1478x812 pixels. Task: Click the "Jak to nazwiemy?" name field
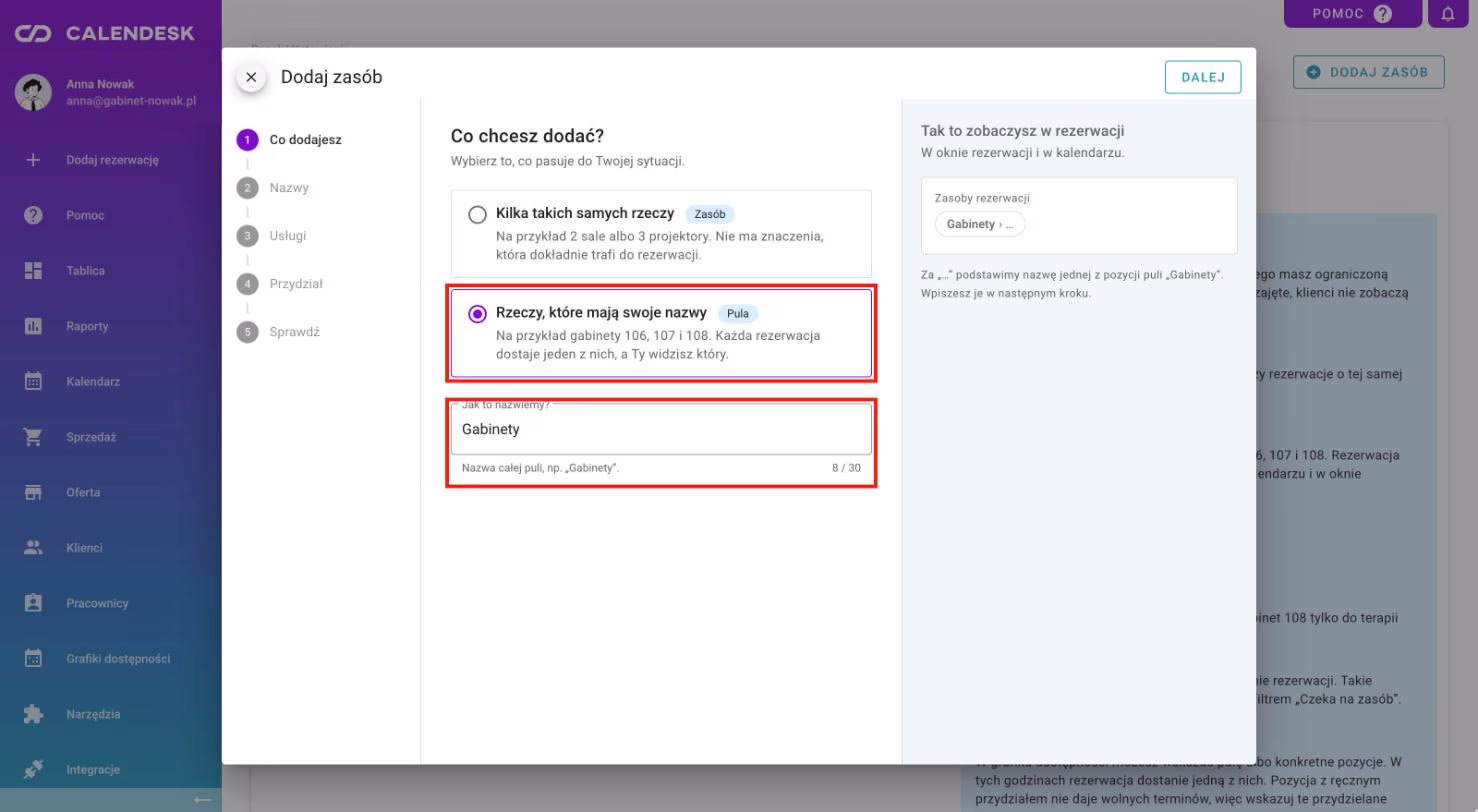tap(661, 430)
